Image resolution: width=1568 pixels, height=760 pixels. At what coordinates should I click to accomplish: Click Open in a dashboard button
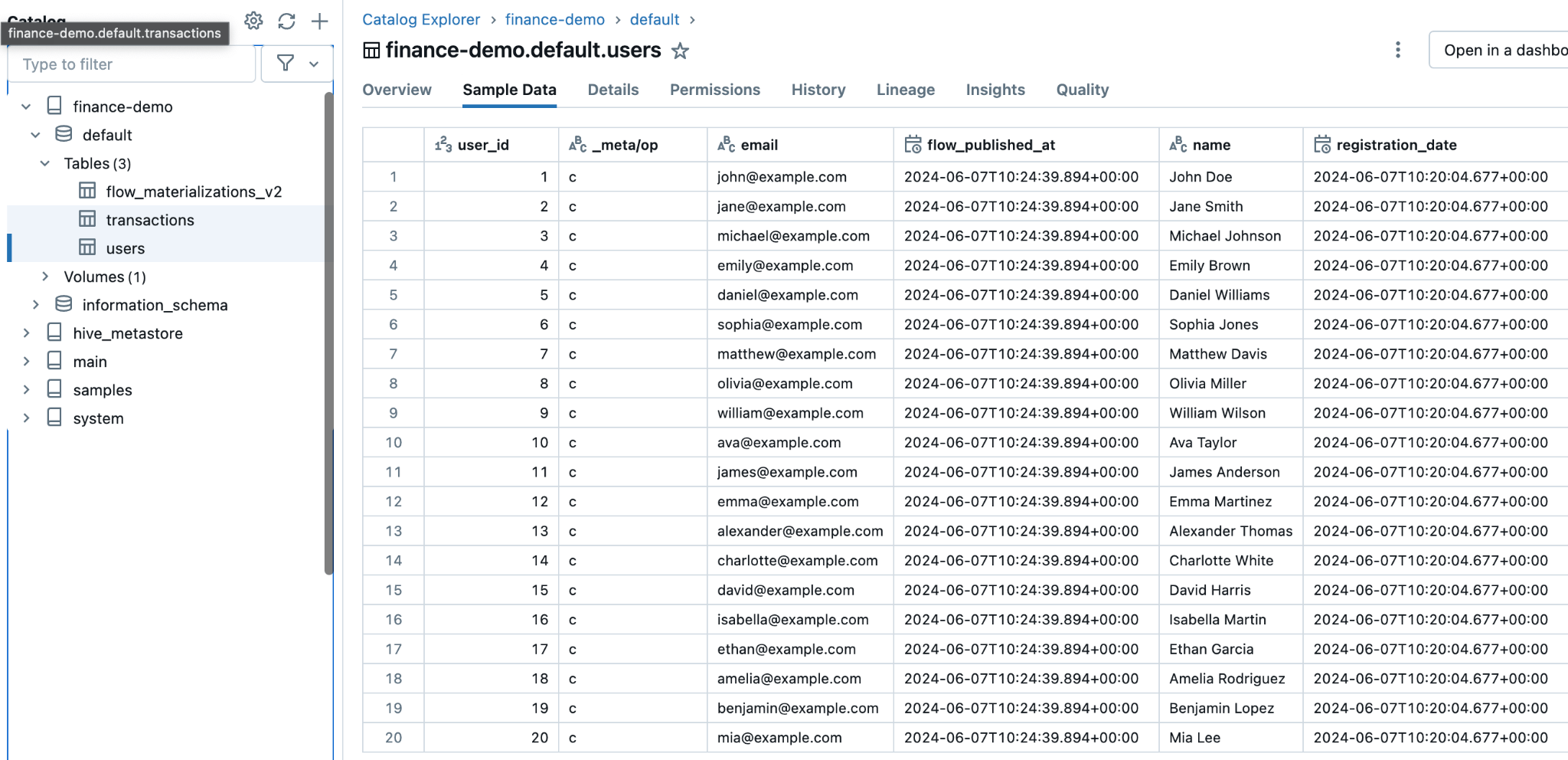coord(1499,50)
